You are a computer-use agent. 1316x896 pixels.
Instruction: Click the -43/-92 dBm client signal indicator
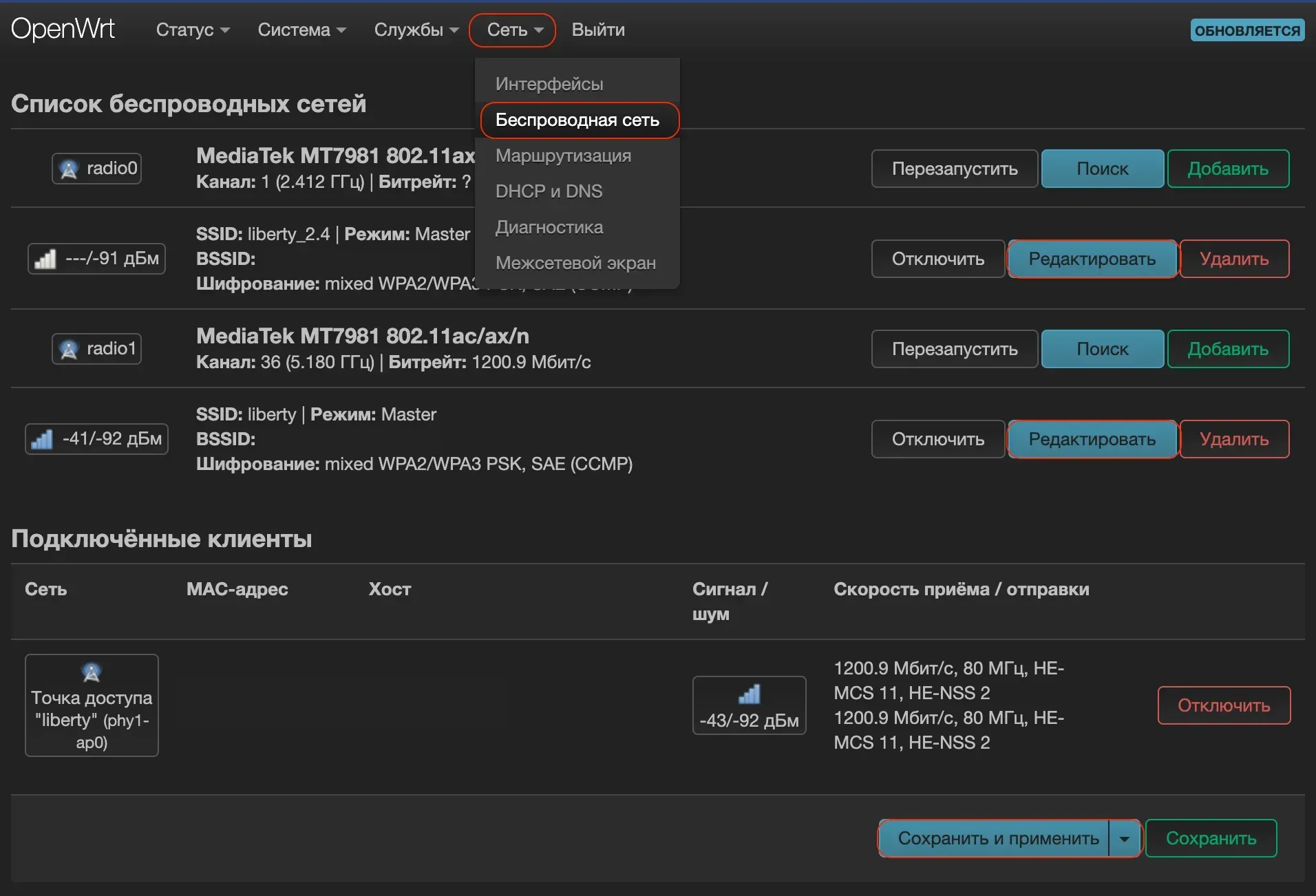tap(749, 705)
